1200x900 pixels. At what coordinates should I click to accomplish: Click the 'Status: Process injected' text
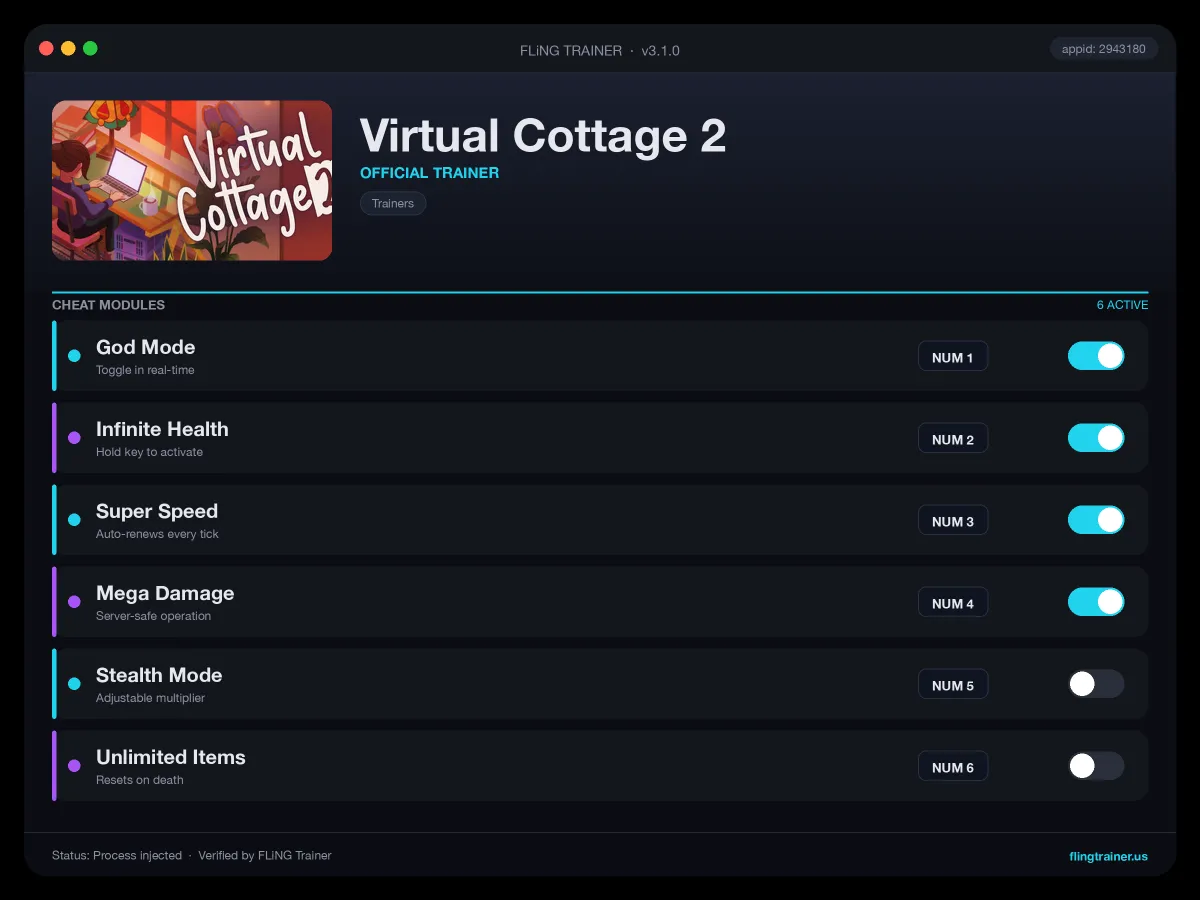[117, 856]
